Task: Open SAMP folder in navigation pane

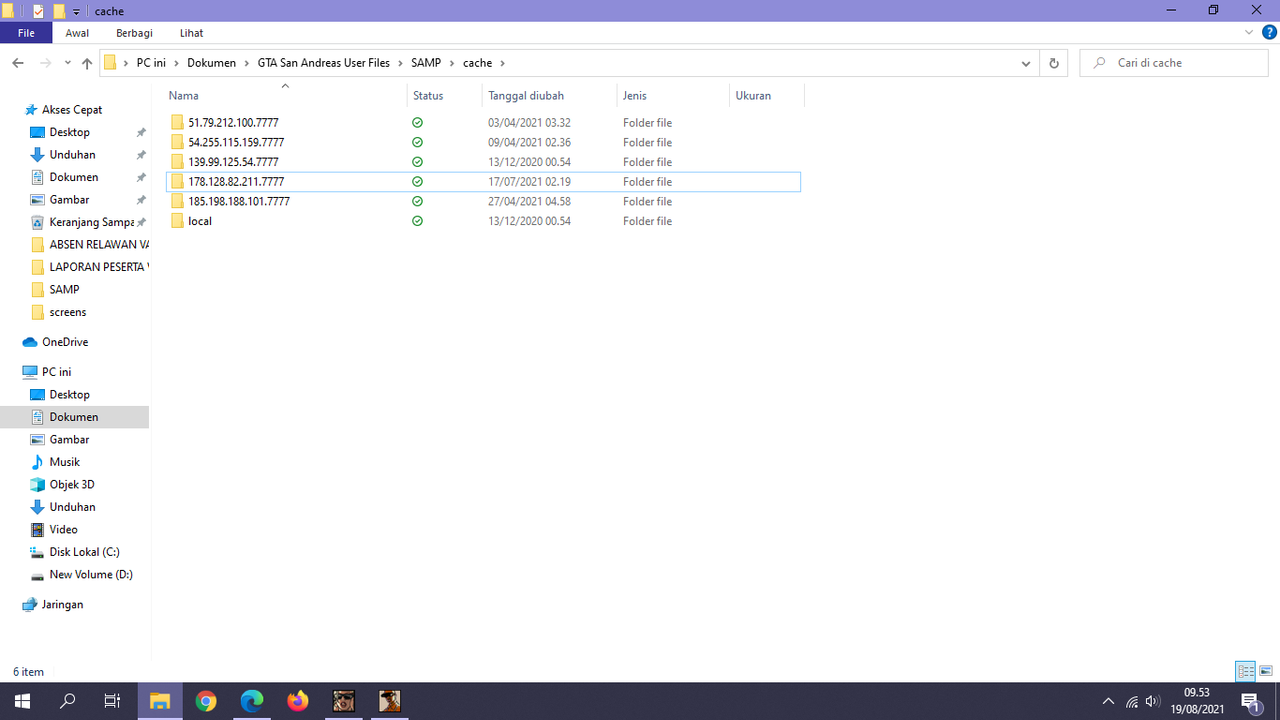Action: [64, 290]
